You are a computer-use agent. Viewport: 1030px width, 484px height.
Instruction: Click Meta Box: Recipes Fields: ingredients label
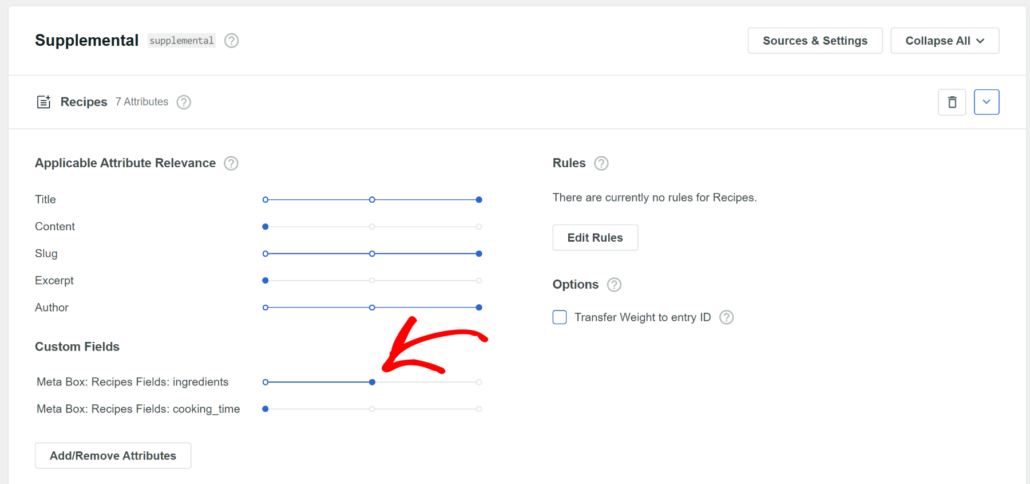coord(133,382)
